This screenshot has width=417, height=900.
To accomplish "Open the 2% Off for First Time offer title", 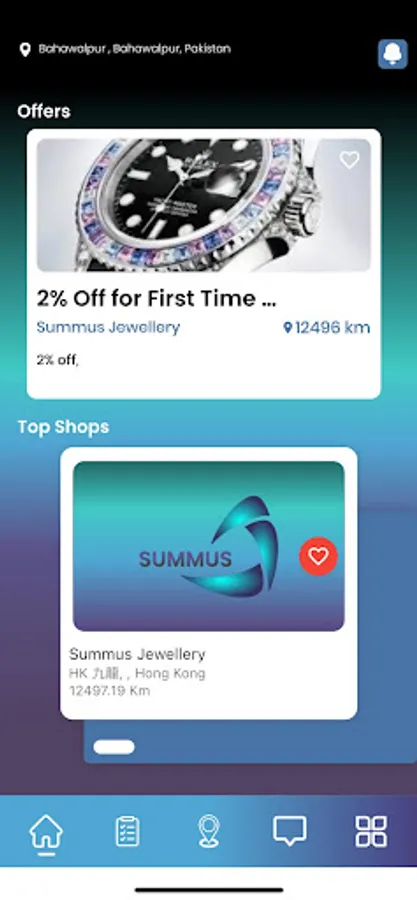I will [x=157, y=298].
